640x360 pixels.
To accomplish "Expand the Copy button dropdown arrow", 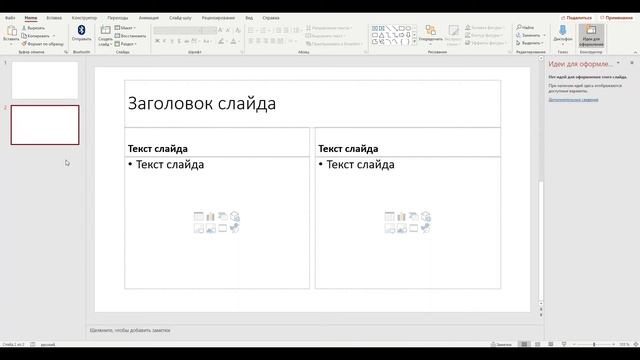I will tap(53, 36).
